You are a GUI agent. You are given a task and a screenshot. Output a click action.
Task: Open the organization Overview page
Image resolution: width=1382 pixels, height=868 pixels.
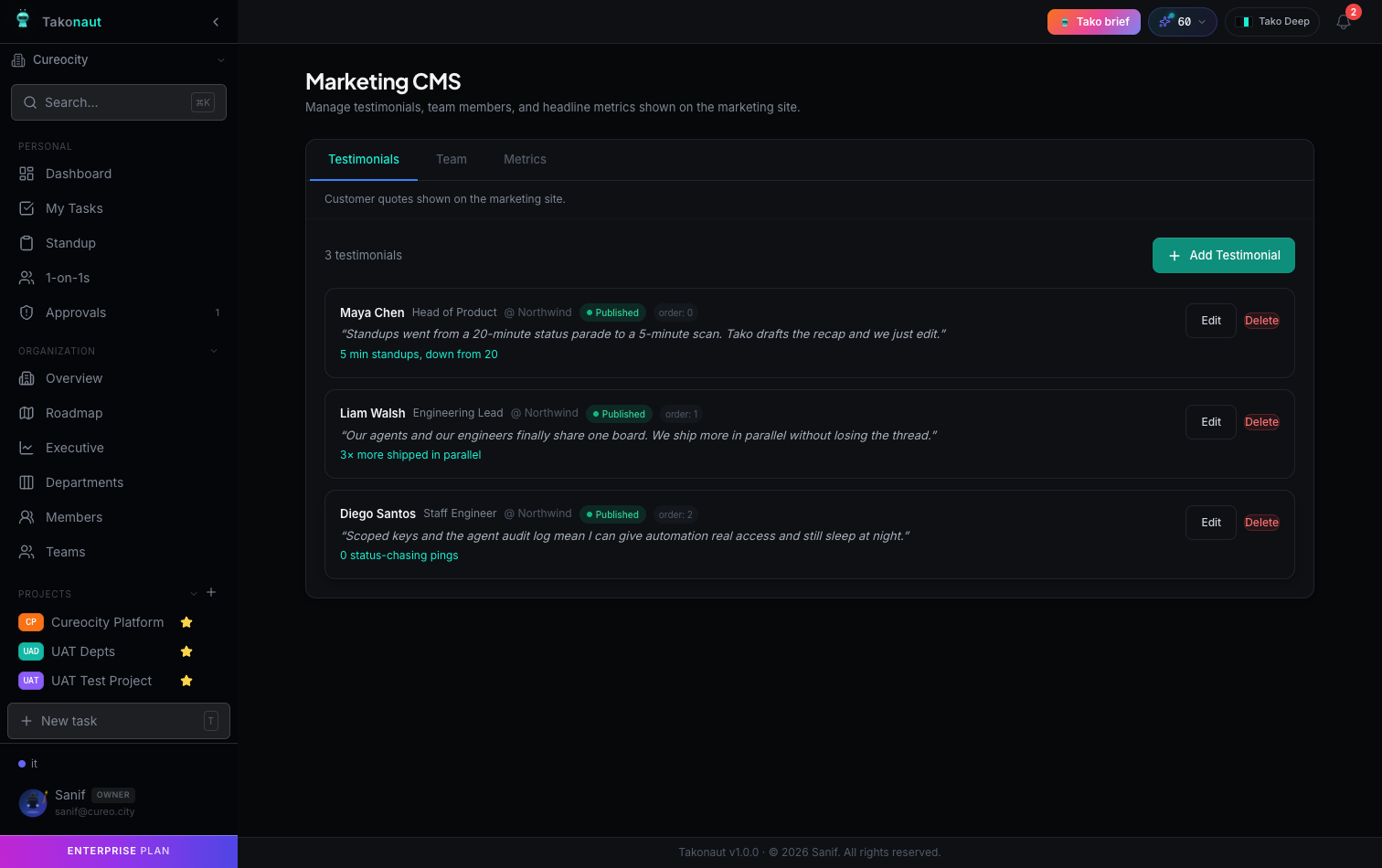(x=119, y=378)
